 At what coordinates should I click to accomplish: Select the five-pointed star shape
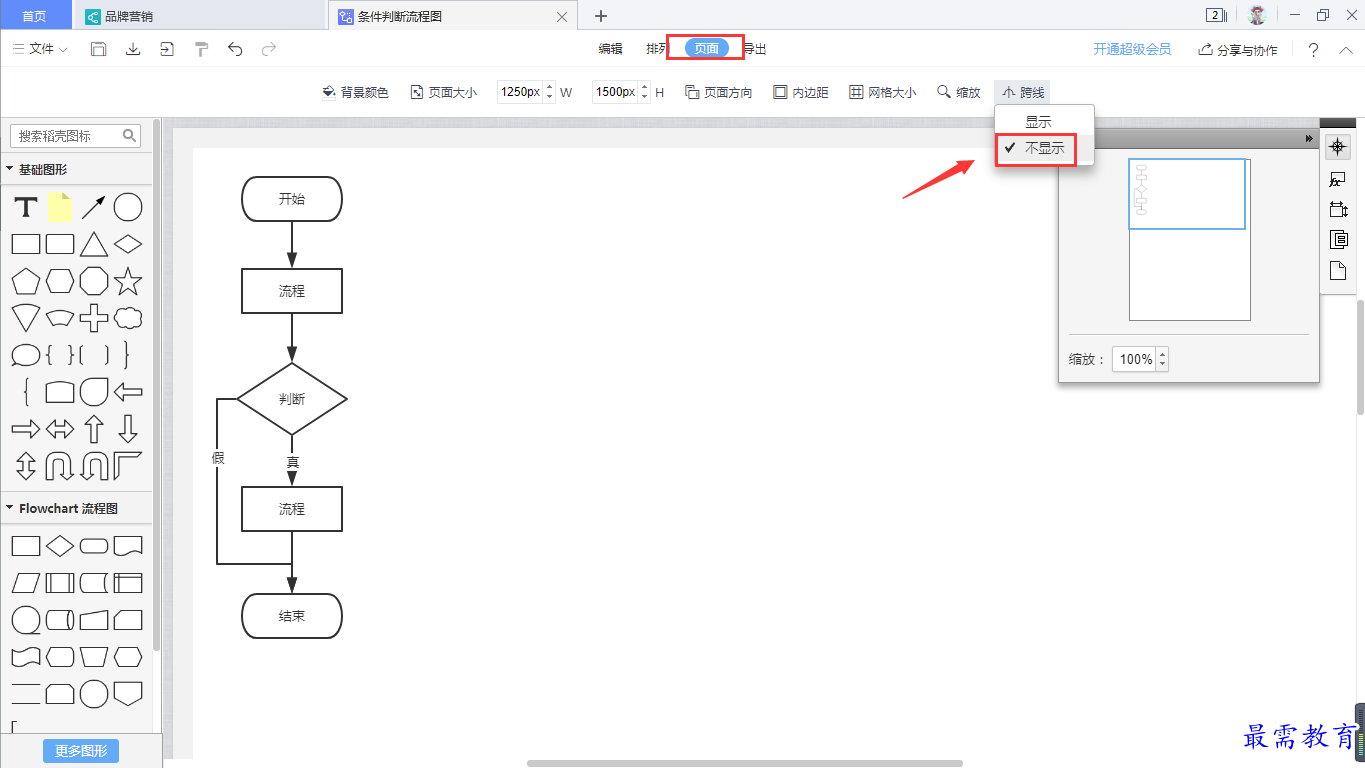click(127, 282)
